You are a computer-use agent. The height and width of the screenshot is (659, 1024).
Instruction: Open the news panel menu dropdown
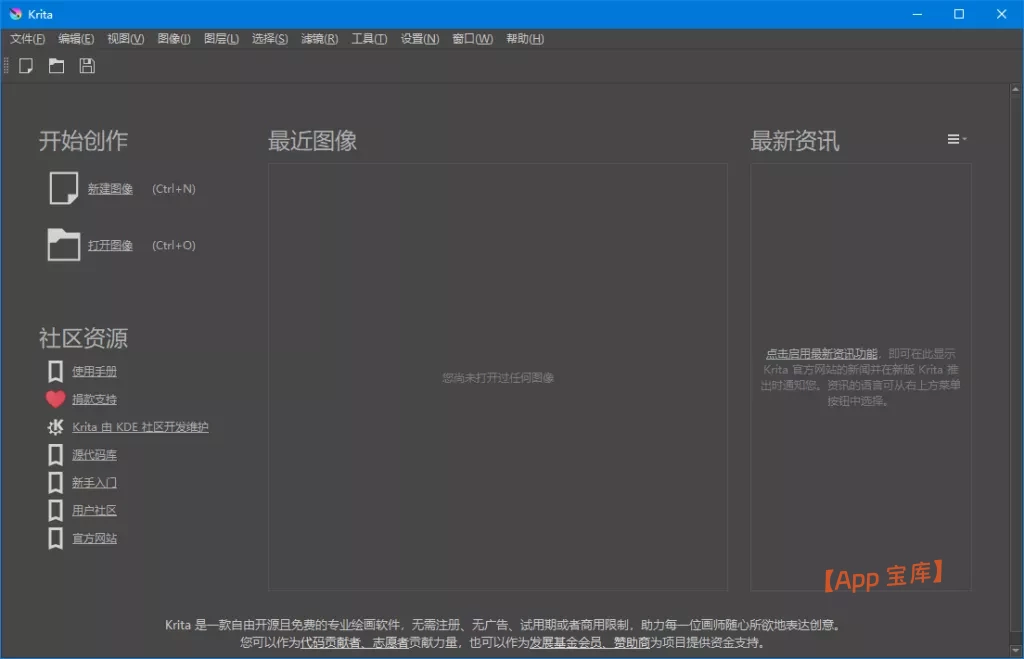coord(954,139)
